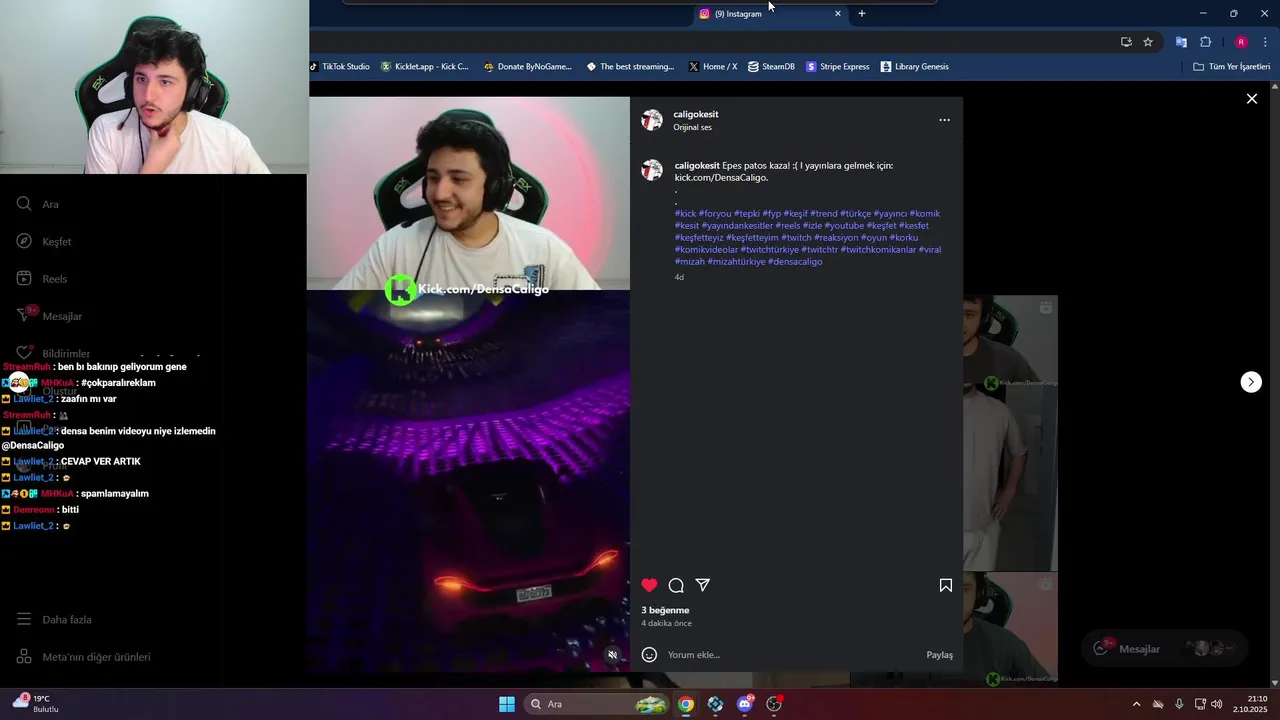Save the post with the bookmark icon

point(945,585)
